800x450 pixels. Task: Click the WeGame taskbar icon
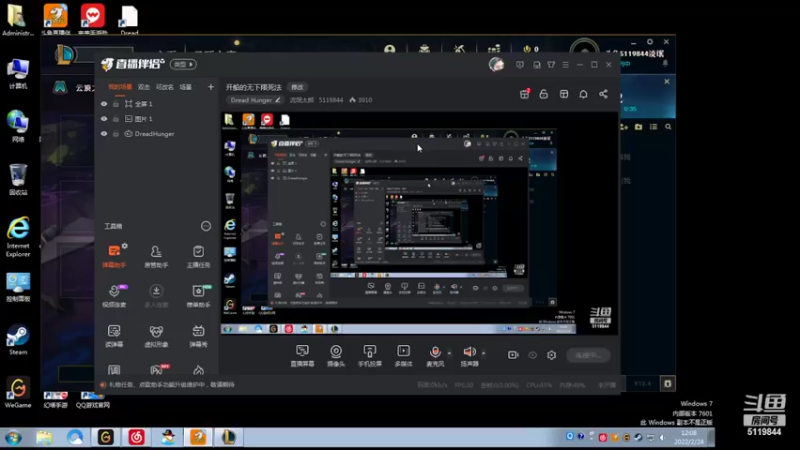106,437
